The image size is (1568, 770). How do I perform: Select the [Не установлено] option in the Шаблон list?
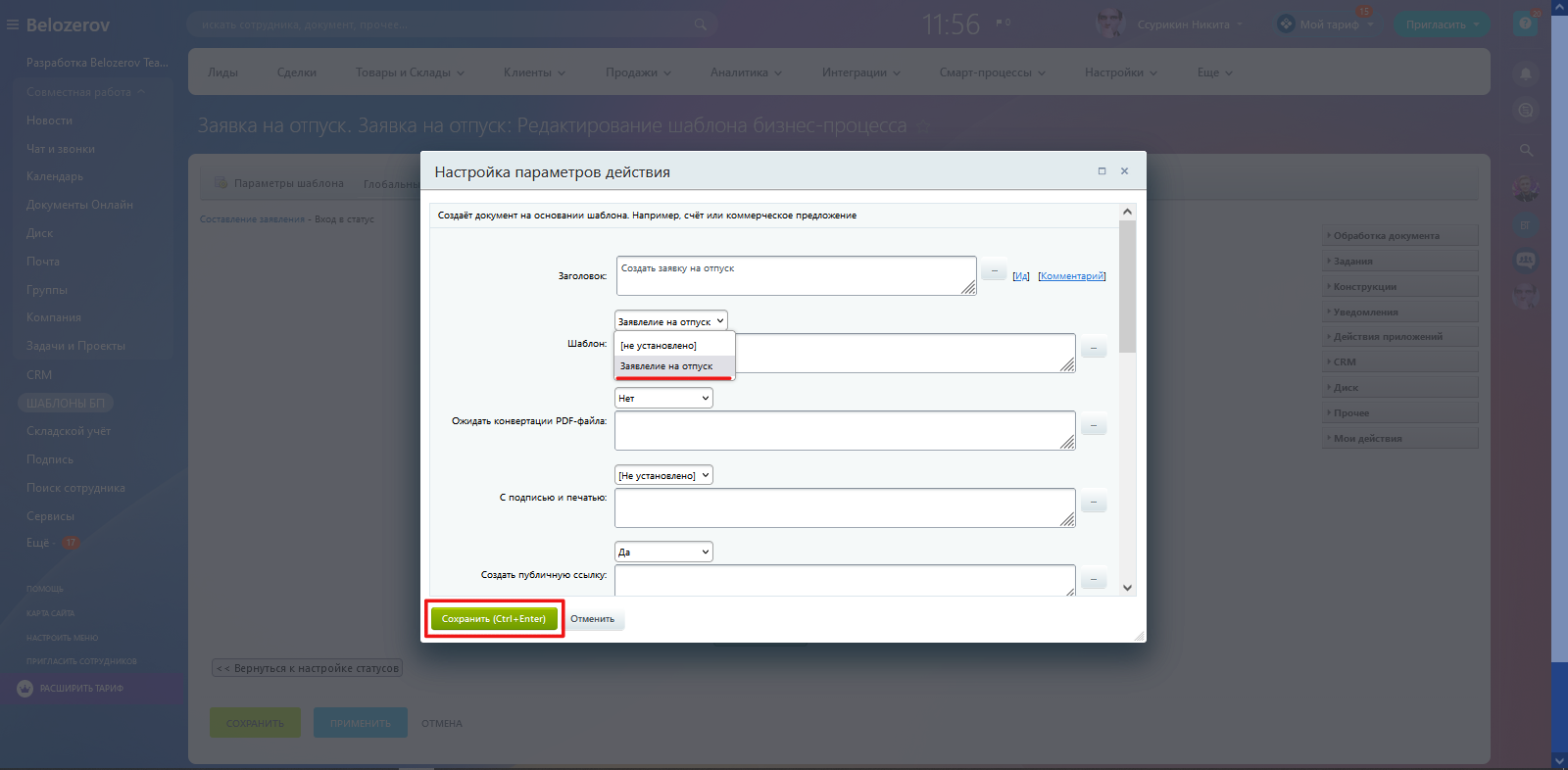674,345
